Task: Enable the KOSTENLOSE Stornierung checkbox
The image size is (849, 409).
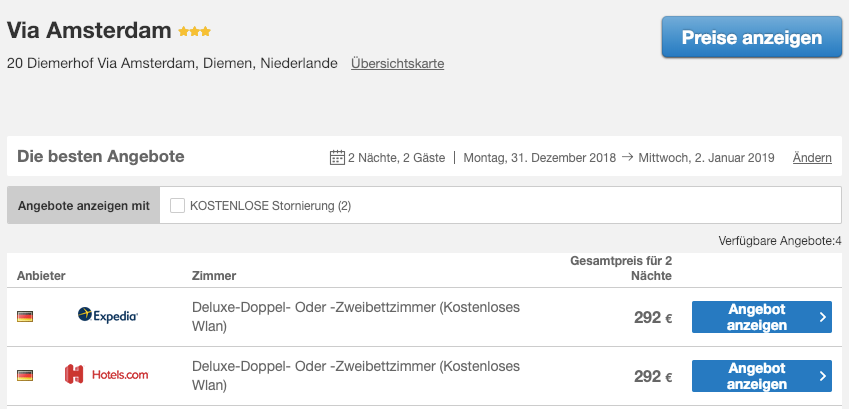Action: pos(178,206)
